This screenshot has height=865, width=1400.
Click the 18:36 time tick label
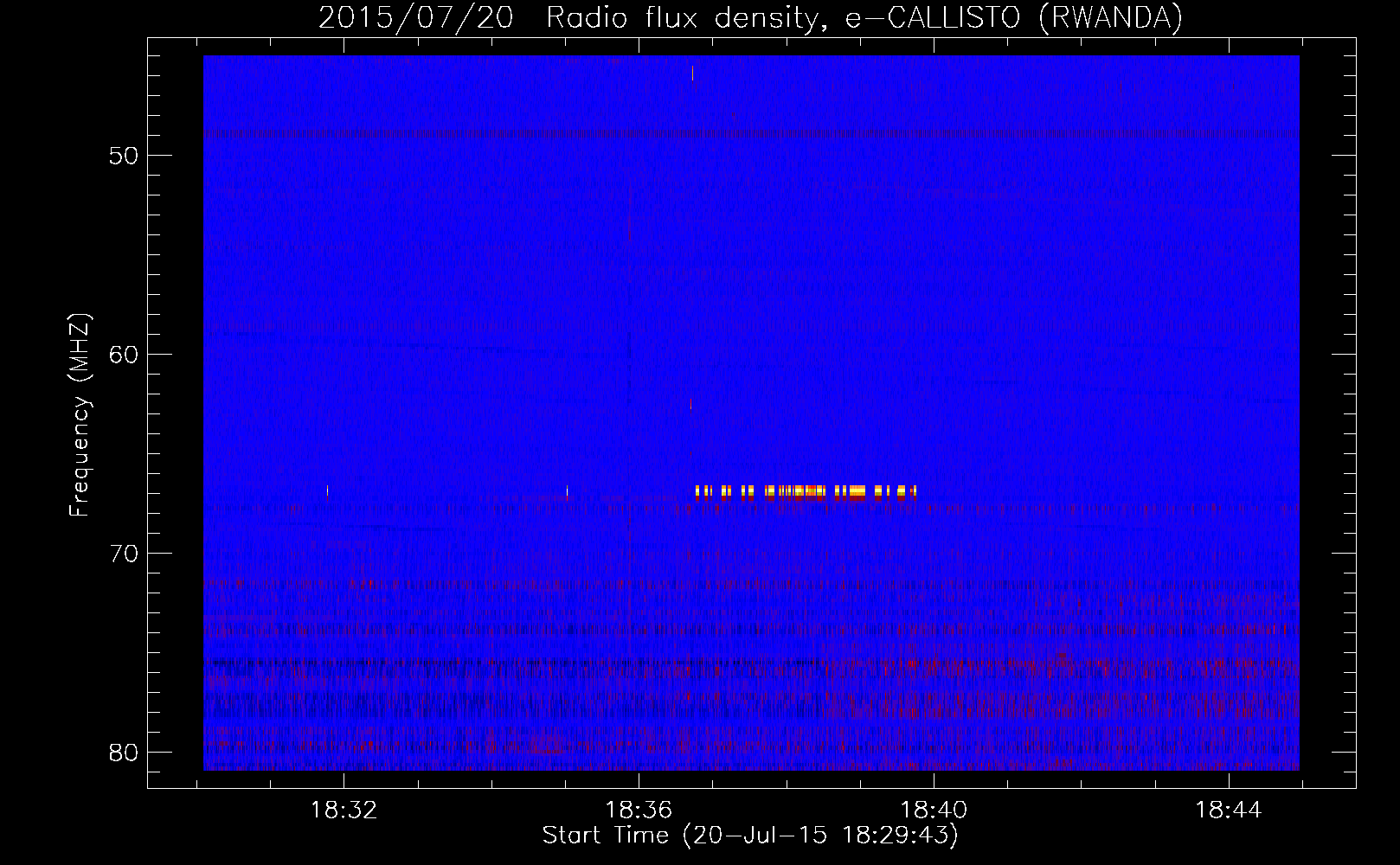pos(639,811)
